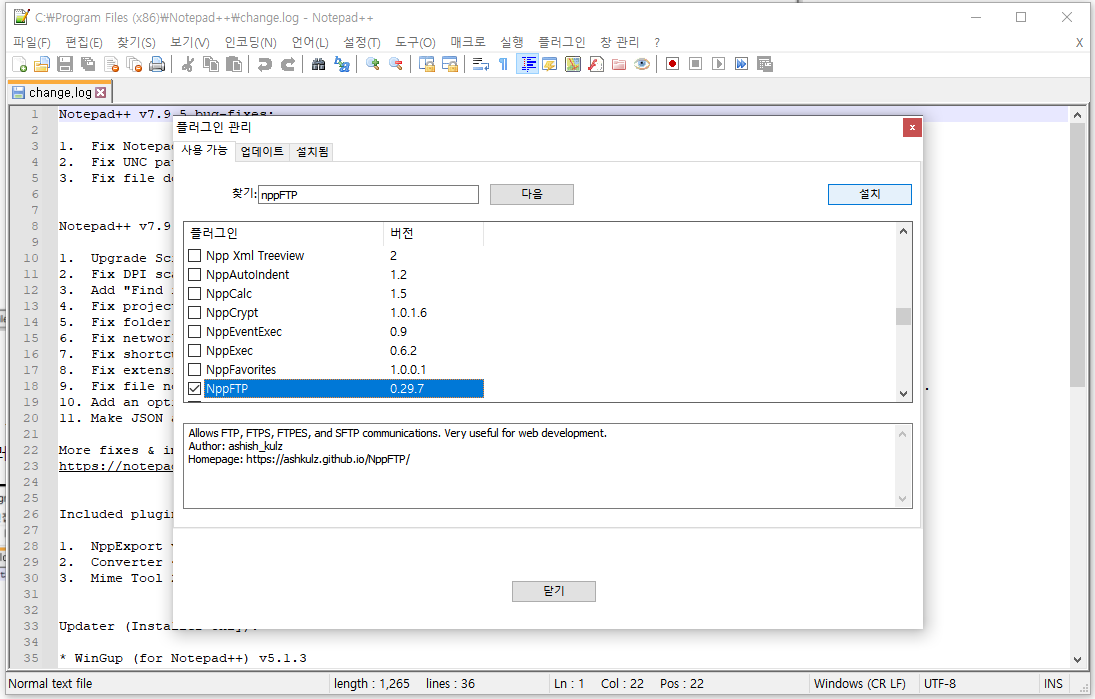Click the plugin list scrollbar thumb

pos(903,316)
